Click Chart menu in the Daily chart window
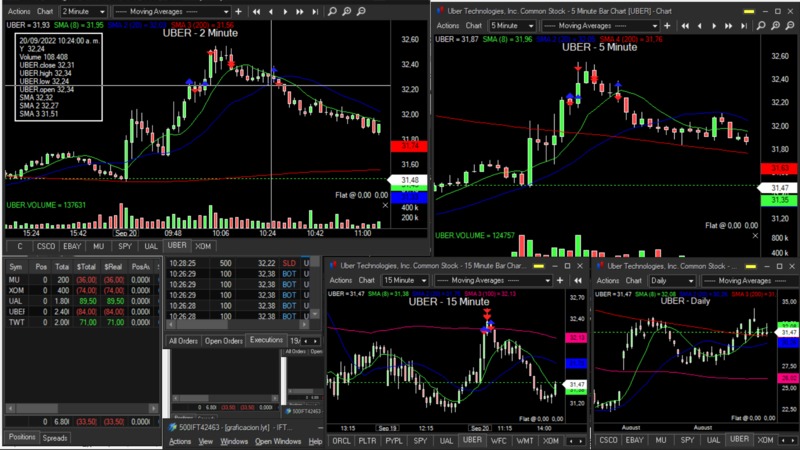The width and height of the screenshot is (800, 450). [x=632, y=281]
